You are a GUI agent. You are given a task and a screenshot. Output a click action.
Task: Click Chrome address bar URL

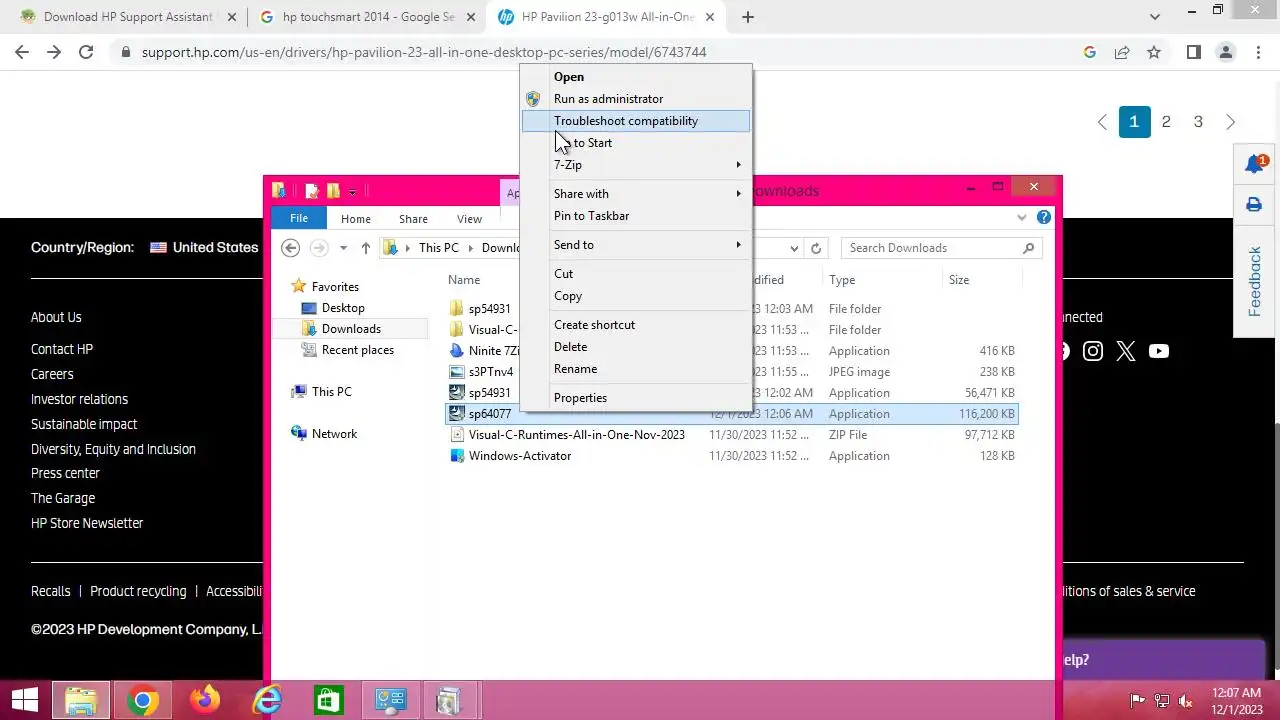pos(424,52)
